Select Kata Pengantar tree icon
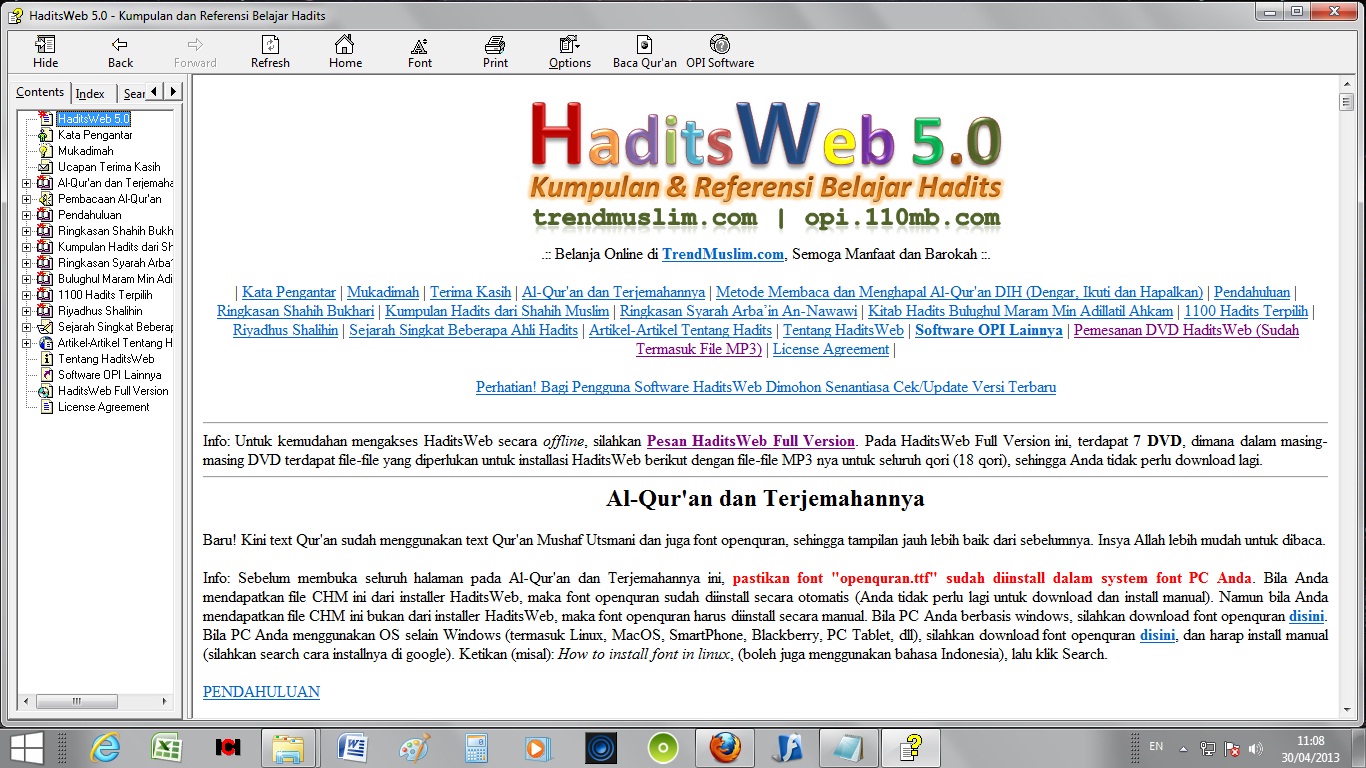The image size is (1366, 768). pos(45,135)
